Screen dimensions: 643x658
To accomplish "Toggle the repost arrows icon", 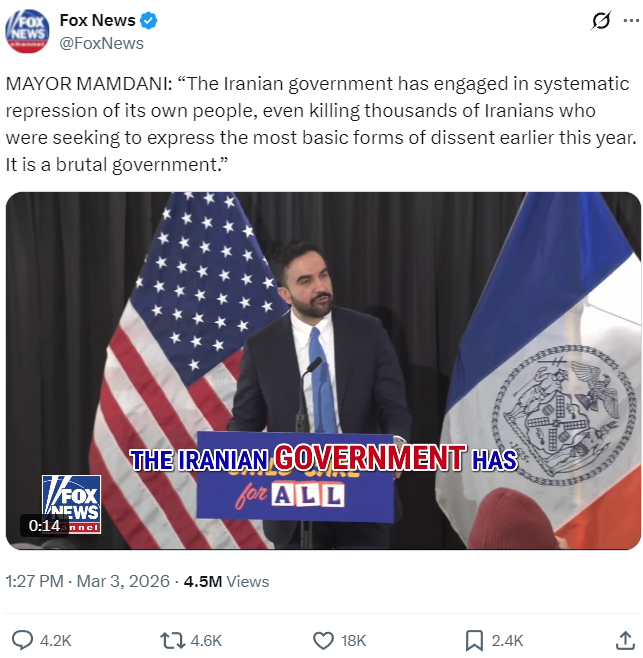I will coord(172,640).
